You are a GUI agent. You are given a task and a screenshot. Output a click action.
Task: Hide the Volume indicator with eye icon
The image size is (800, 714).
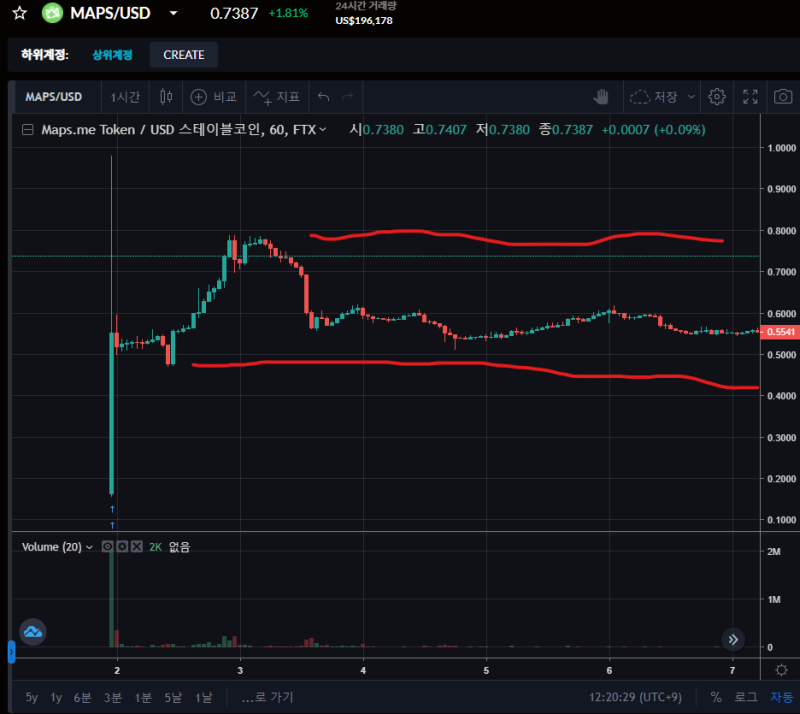[107, 547]
